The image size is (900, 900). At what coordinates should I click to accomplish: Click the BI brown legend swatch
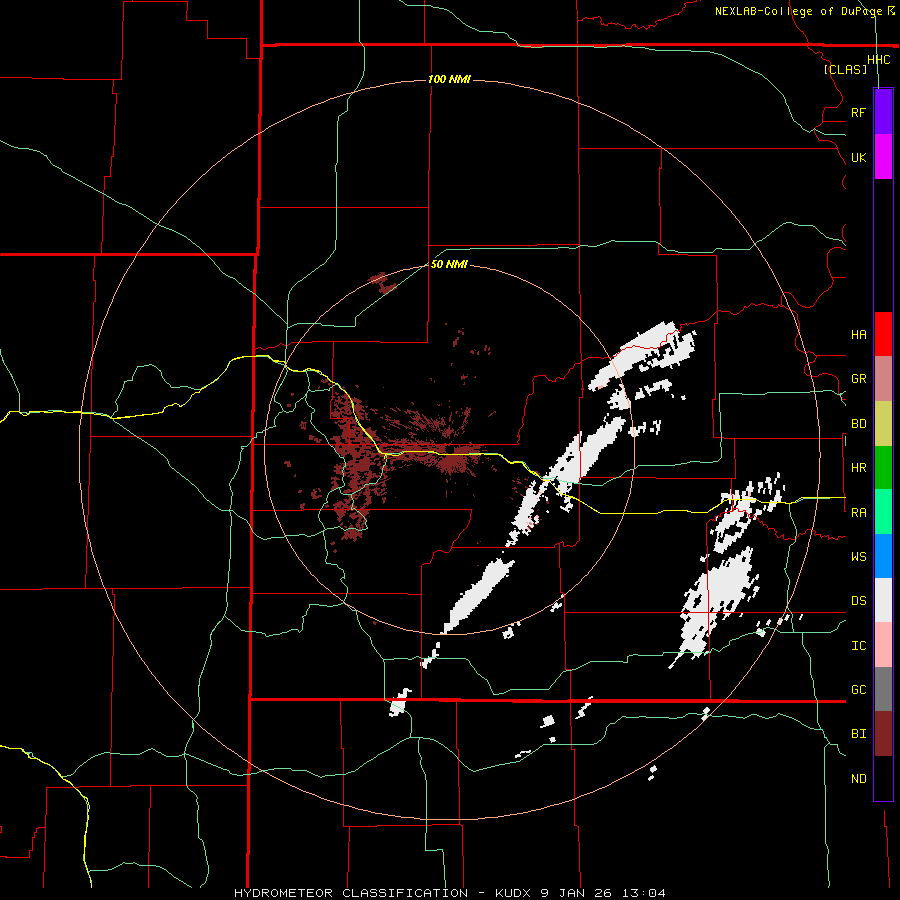(x=883, y=734)
